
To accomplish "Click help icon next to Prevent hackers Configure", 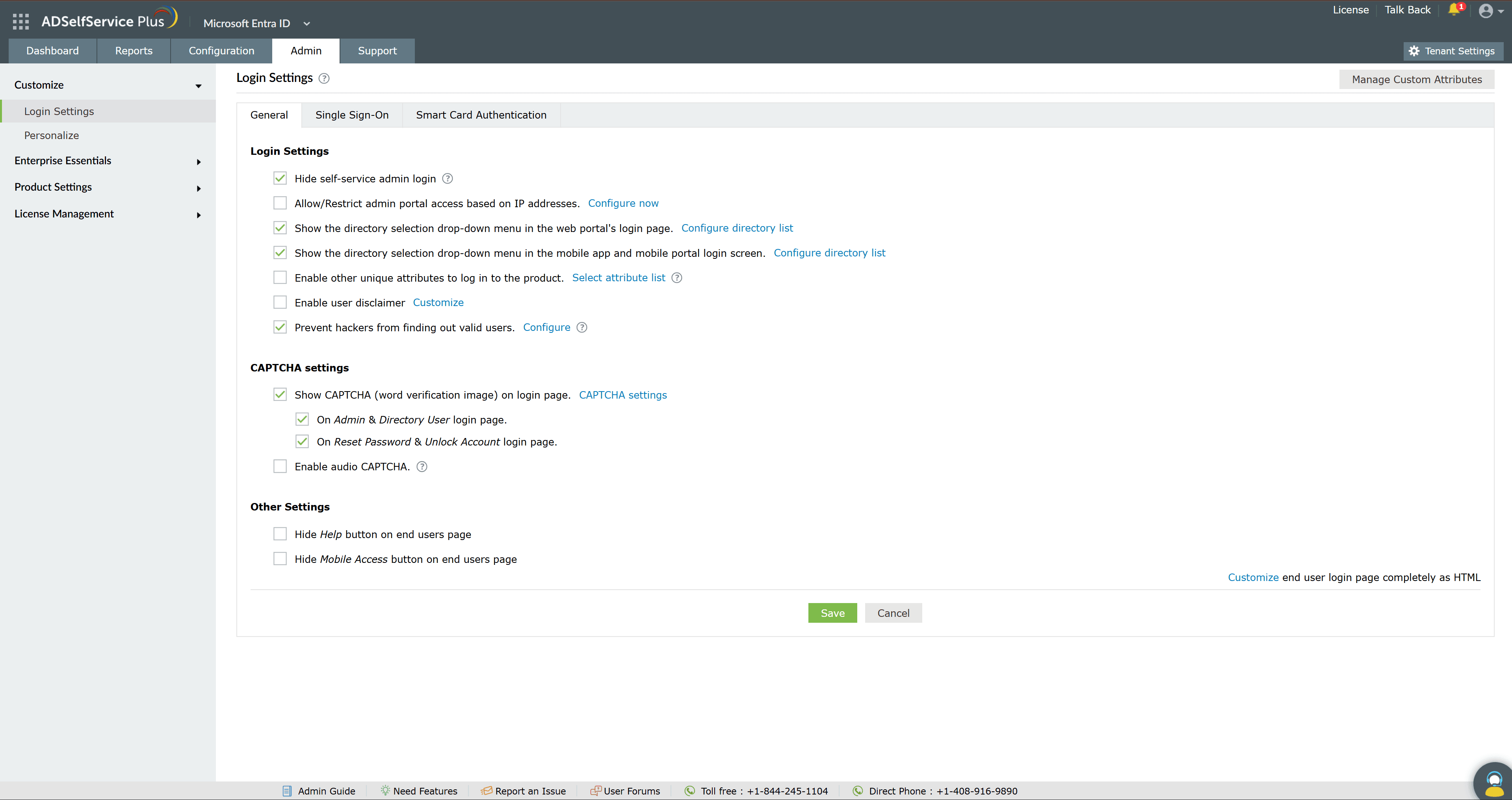I will click(x=581, y=327).
